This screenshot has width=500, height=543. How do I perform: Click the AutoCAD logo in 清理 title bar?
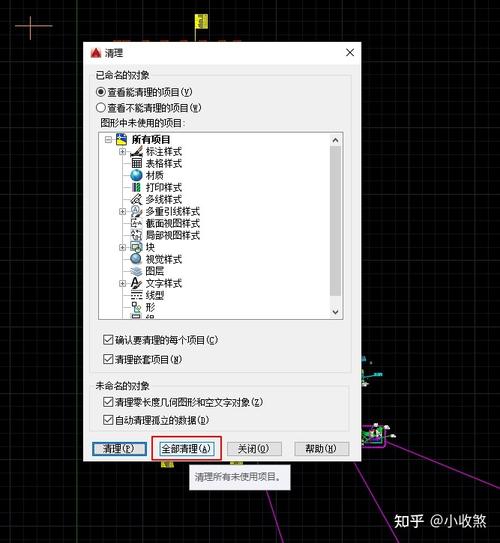pyautogui.click(x=96, y=53)
